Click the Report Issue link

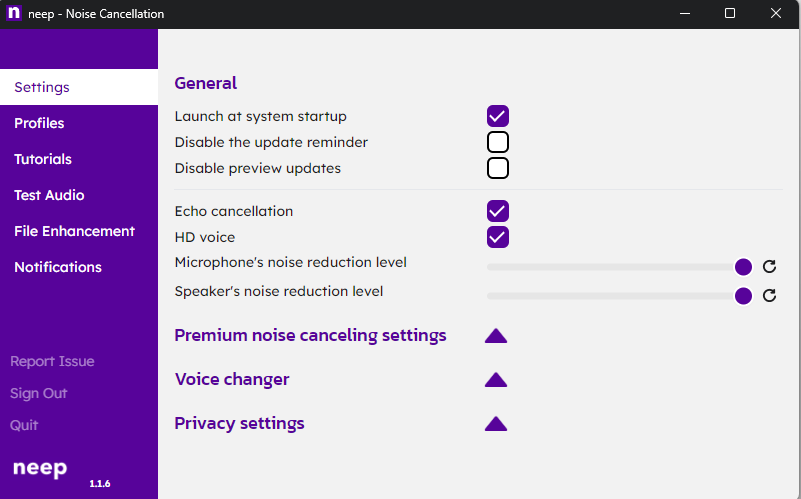tap(52, 361)
